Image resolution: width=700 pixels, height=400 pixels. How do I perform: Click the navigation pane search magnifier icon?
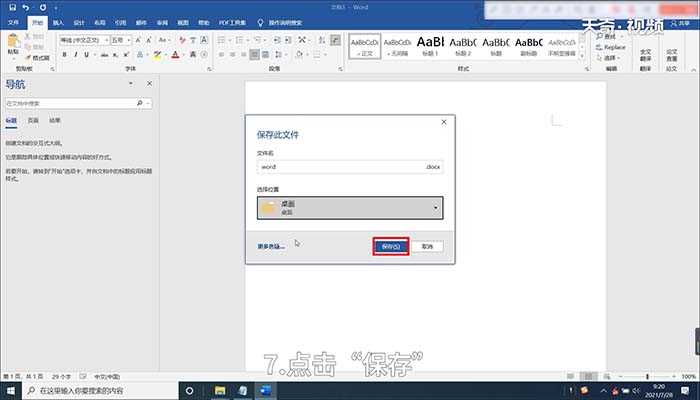coord(139,102)
